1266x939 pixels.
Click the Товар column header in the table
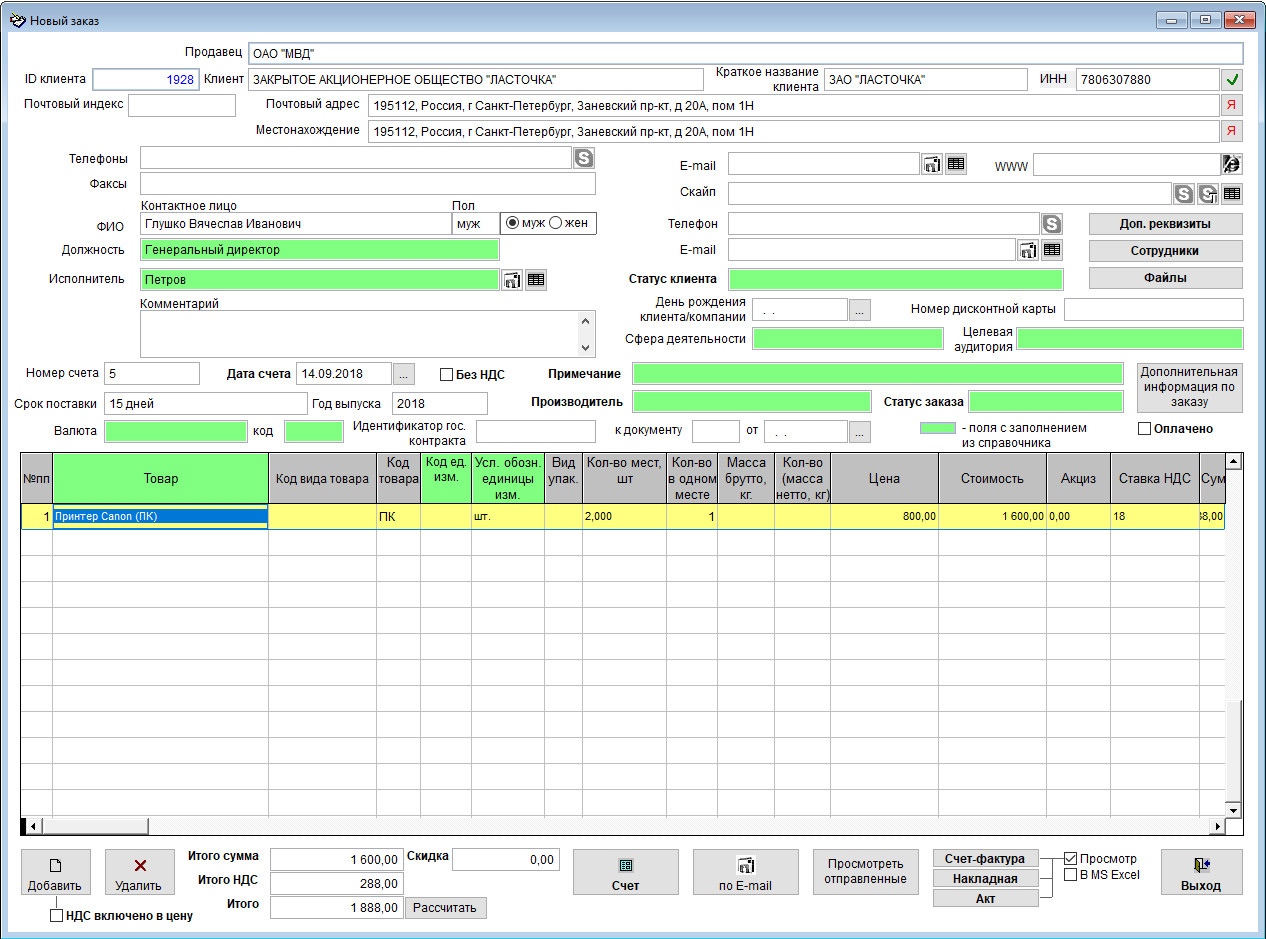tap(160, 478)
